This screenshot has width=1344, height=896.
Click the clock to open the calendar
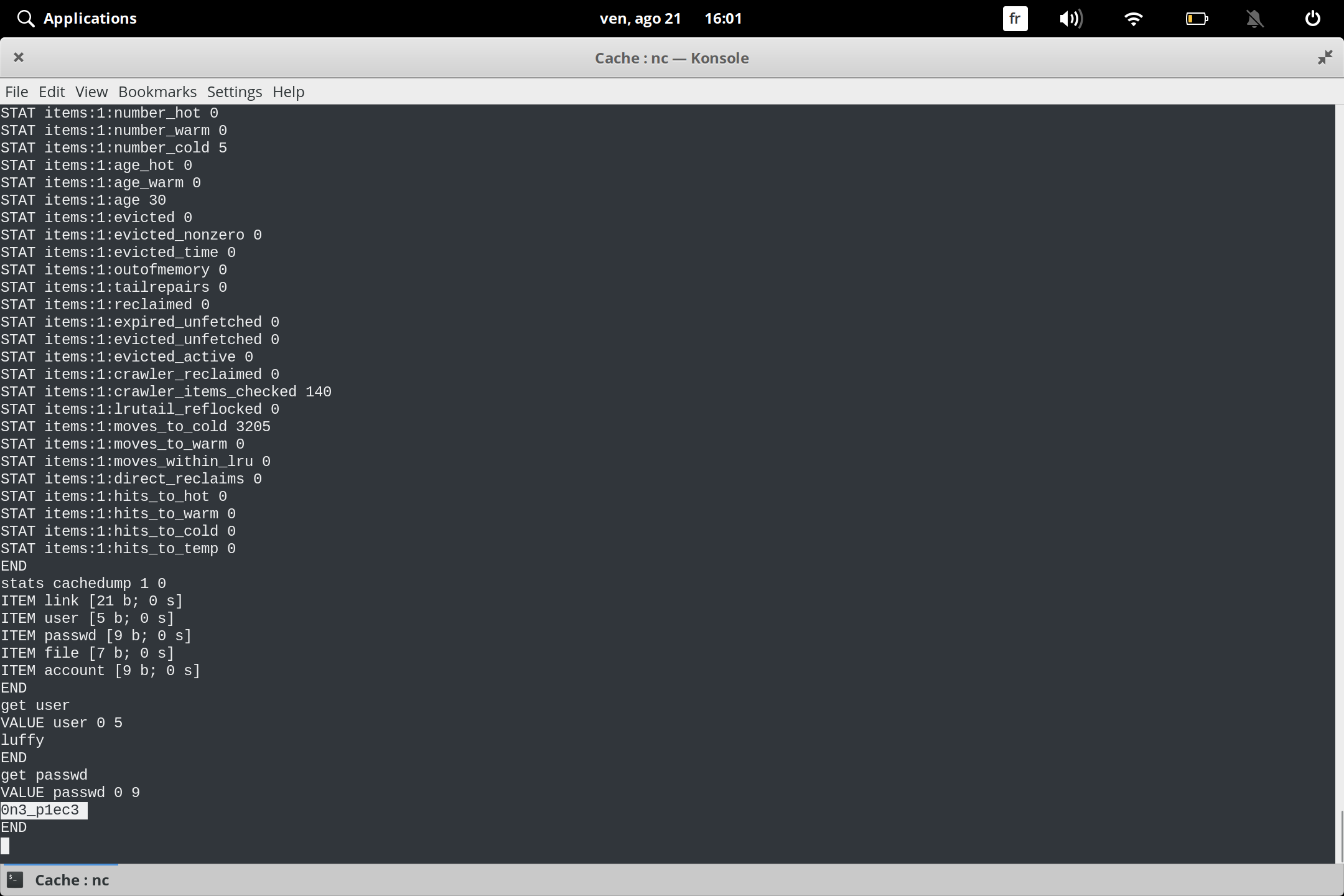[x=723, y=19]
